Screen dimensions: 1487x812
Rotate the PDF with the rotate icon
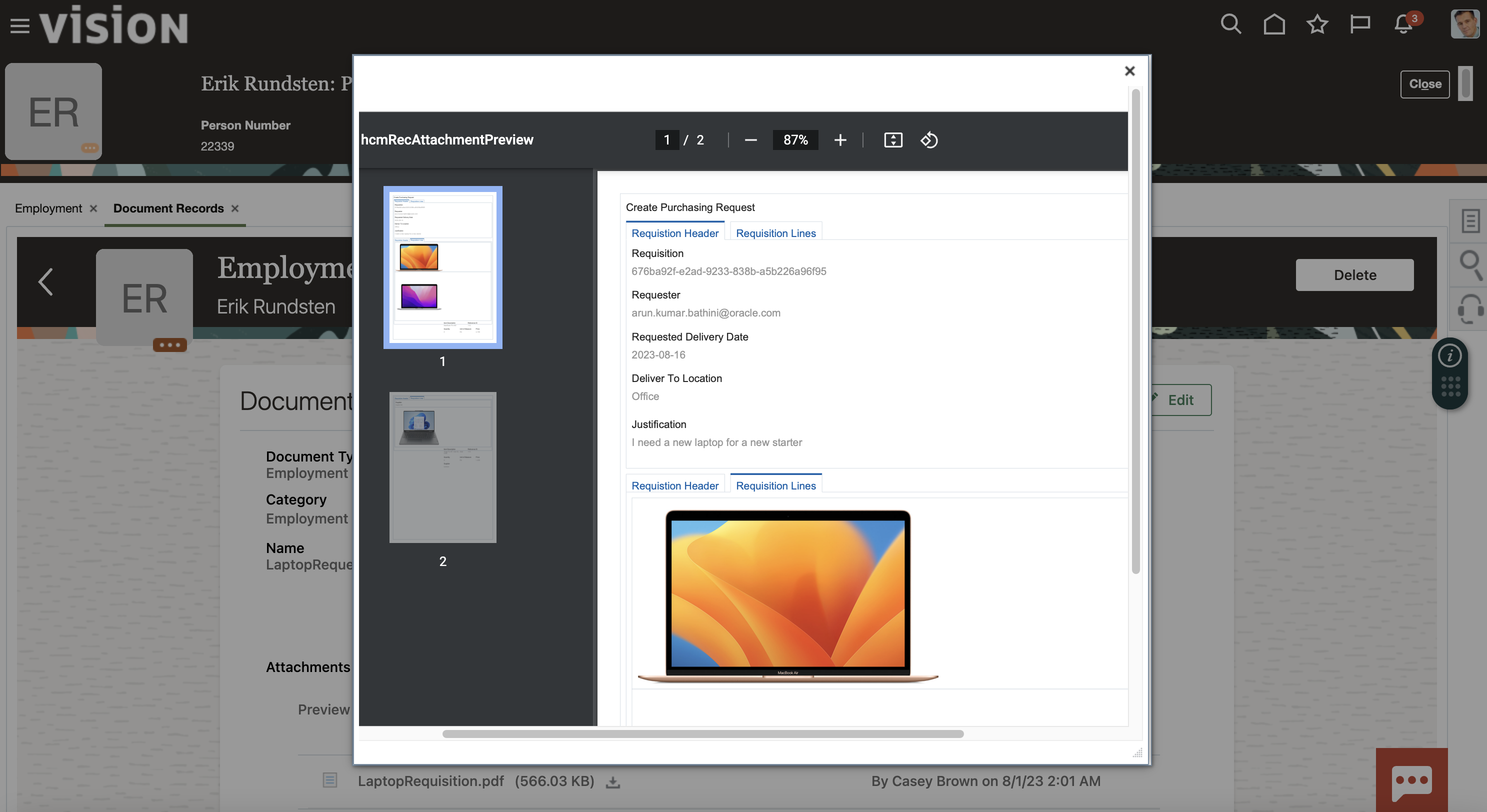click(929, 140)
